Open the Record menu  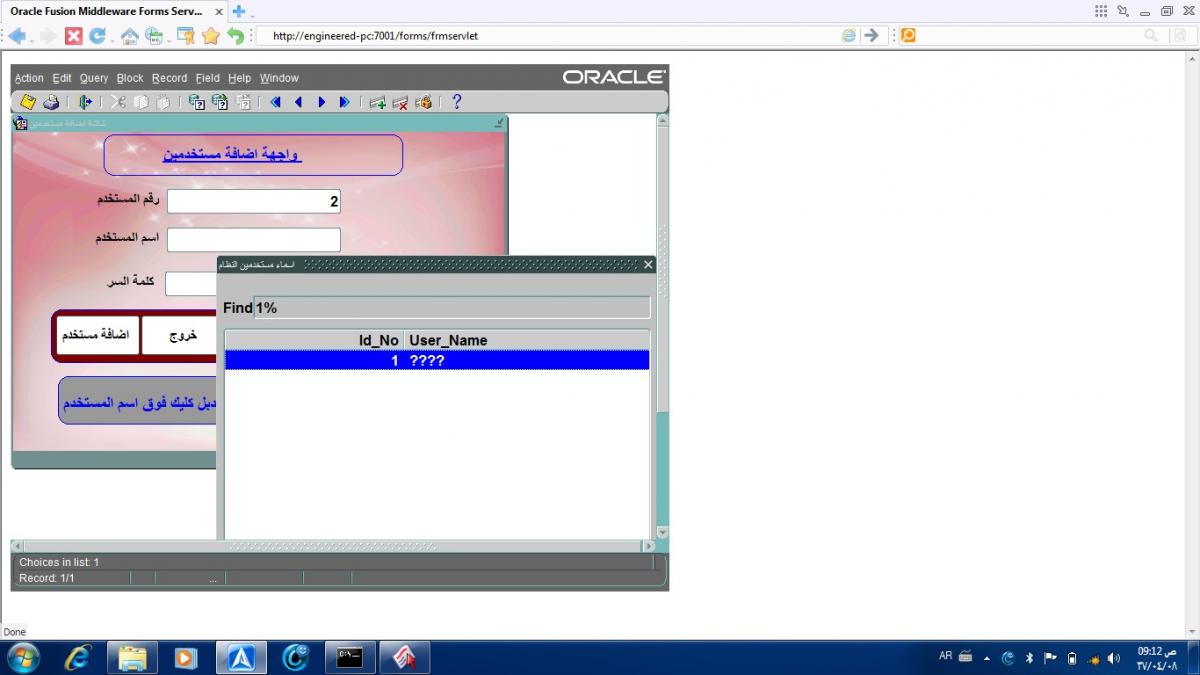pyautogui.click(x=169, y=78)
